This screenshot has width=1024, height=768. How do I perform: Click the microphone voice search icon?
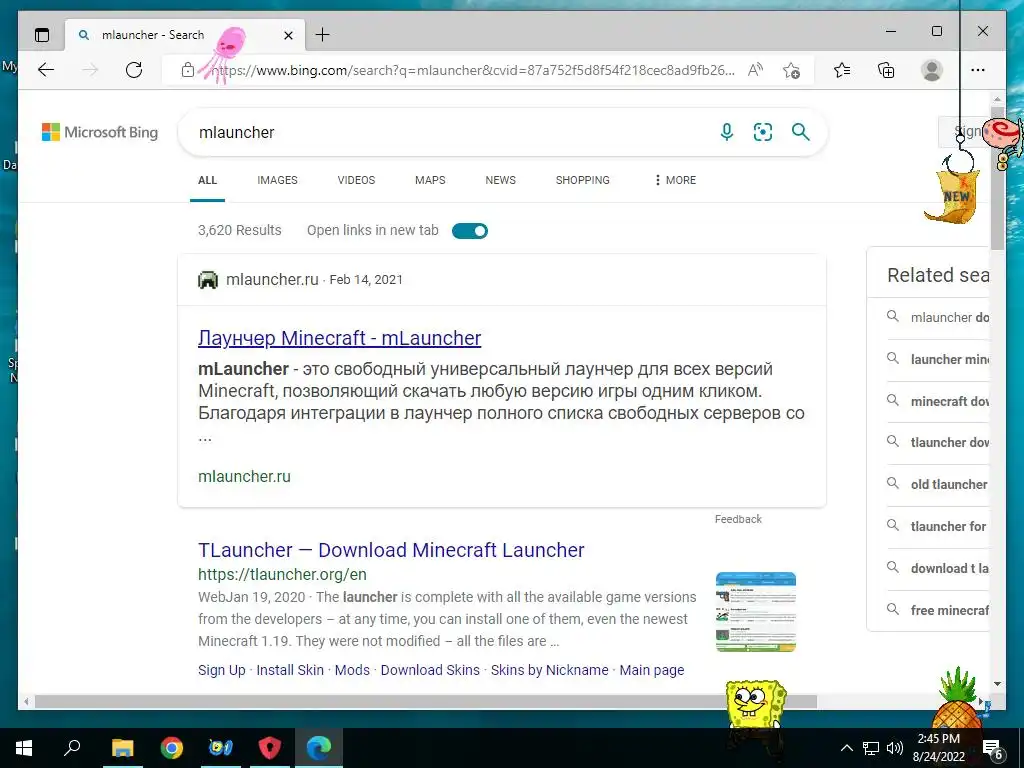(x=726, y=132)
